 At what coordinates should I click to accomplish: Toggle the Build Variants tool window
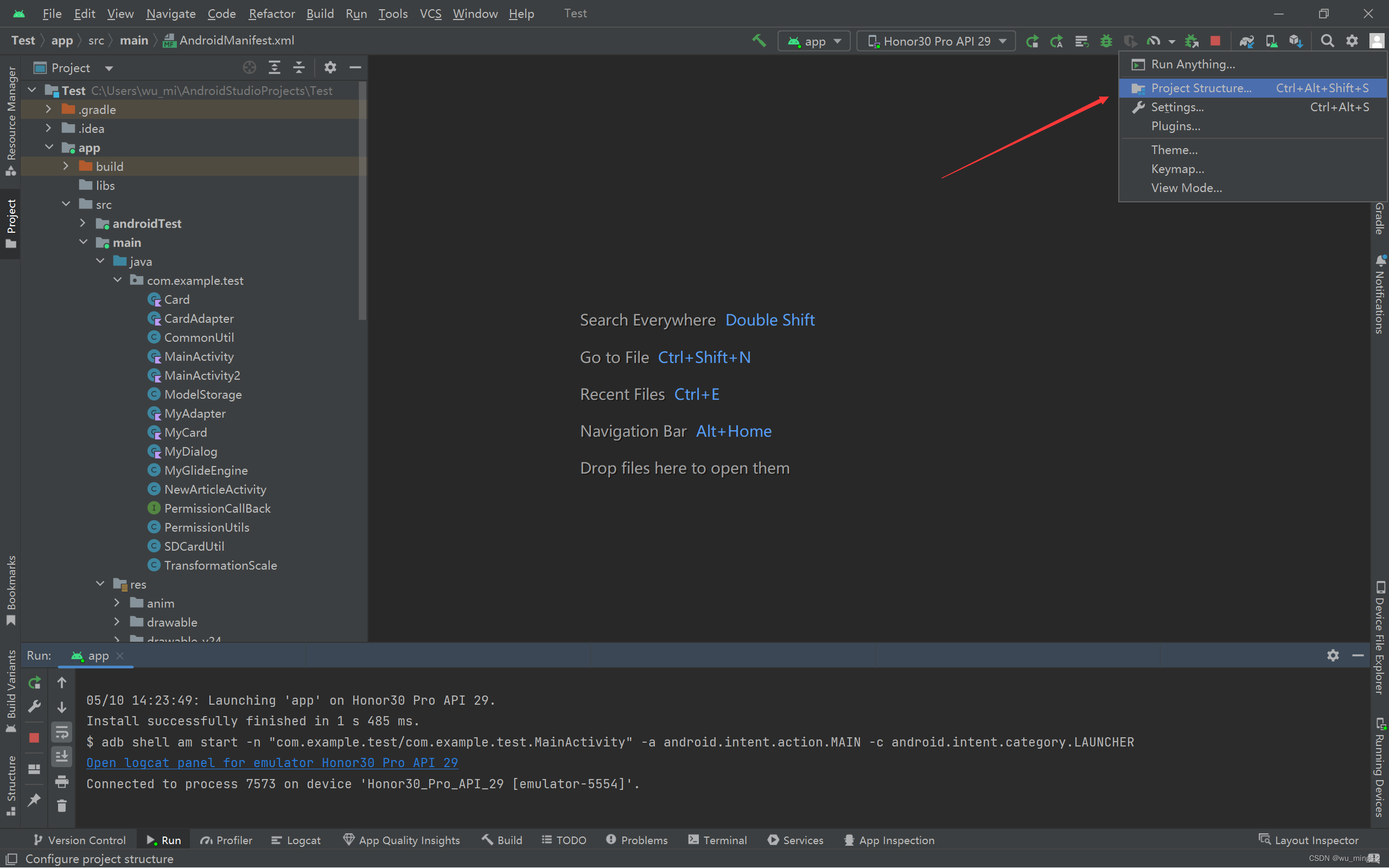[x=10, y=692]
